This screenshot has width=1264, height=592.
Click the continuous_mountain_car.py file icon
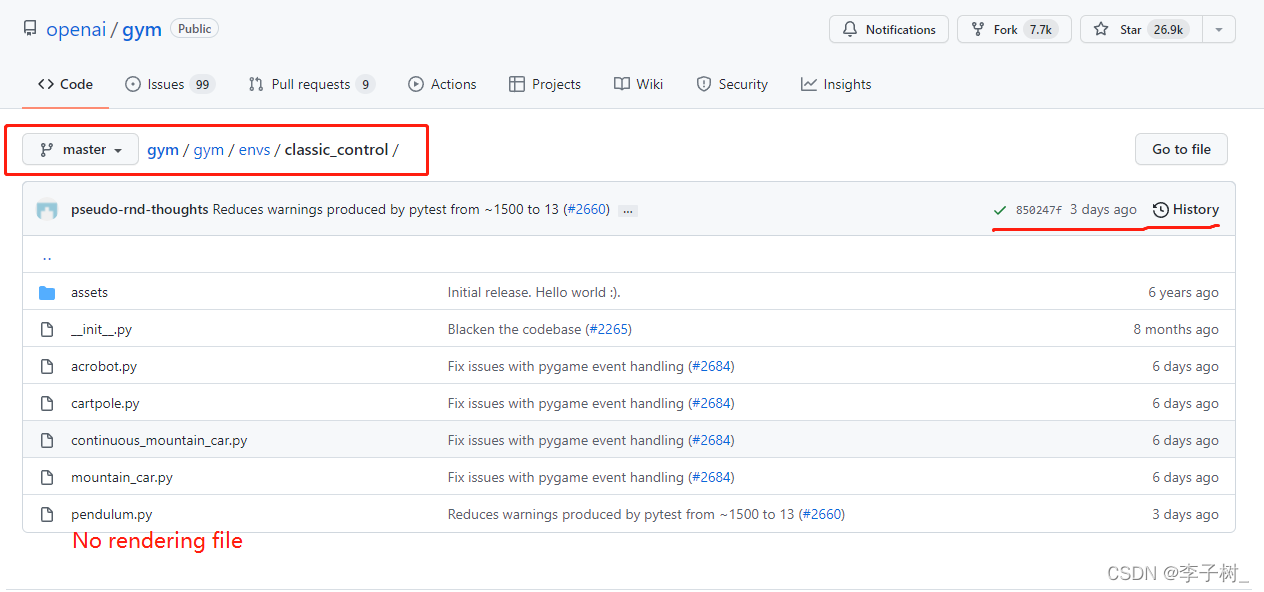47,440
